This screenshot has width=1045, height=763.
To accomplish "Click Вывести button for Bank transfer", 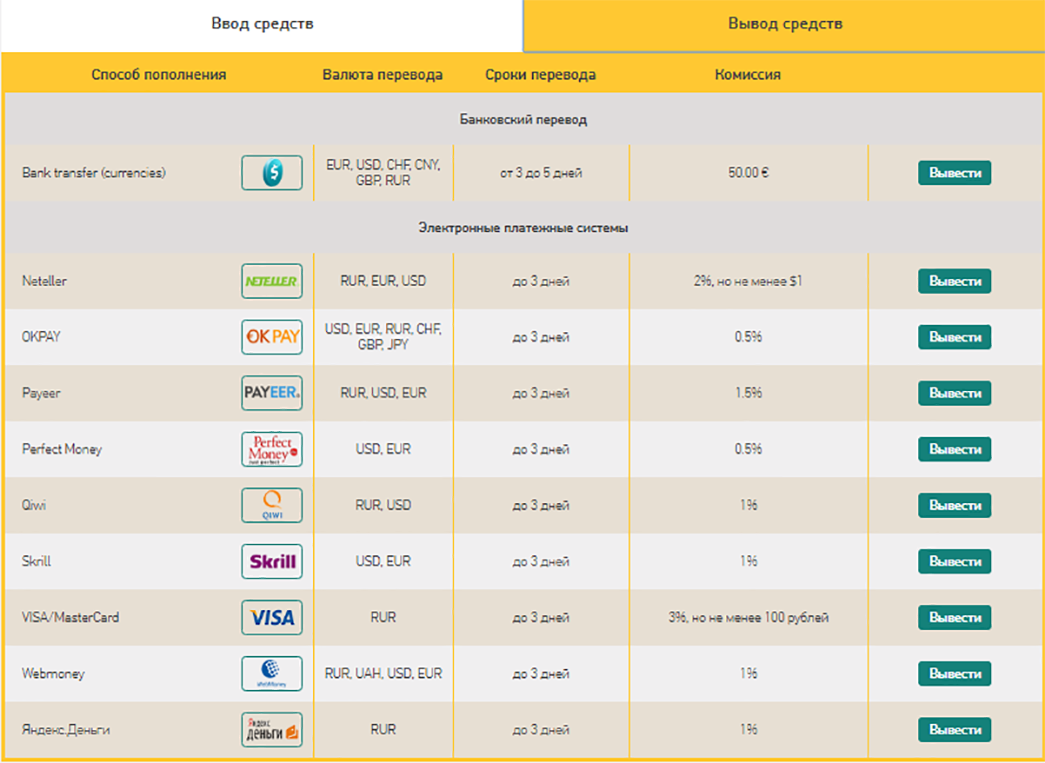I will (954, 173).
